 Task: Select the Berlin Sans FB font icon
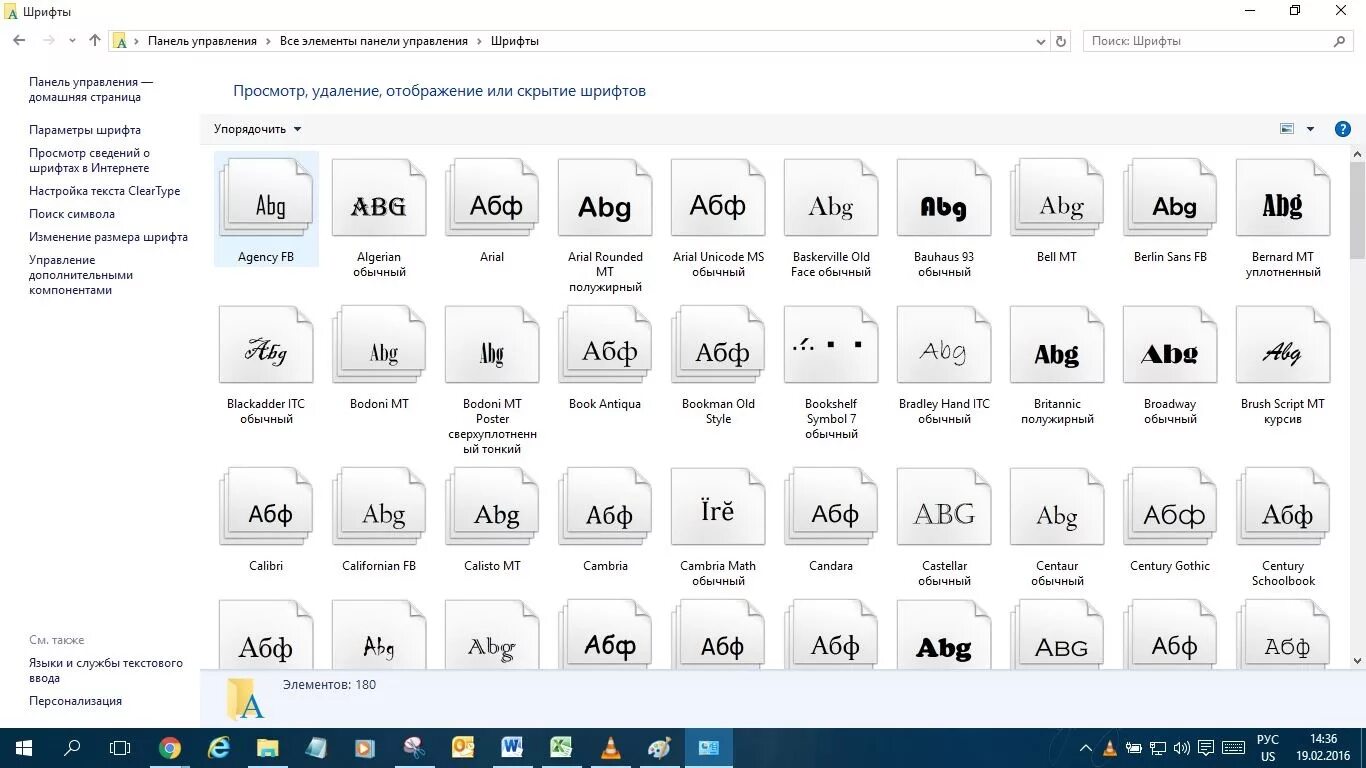pyautogui.click(x=1170, y=197)
